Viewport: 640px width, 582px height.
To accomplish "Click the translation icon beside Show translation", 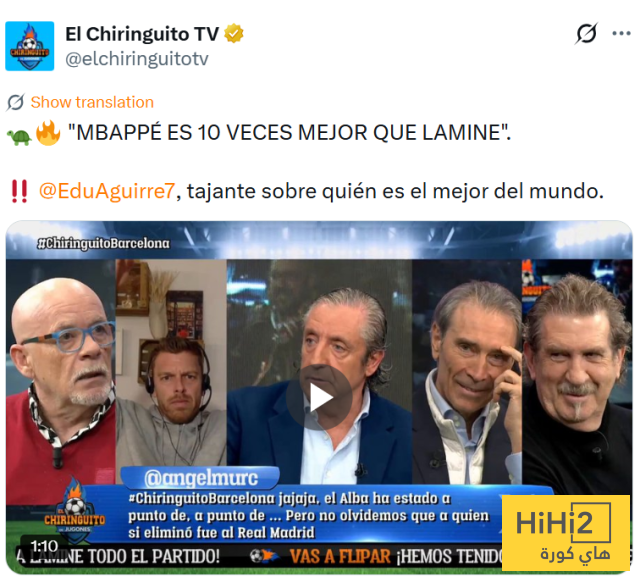I will point(16,102).
